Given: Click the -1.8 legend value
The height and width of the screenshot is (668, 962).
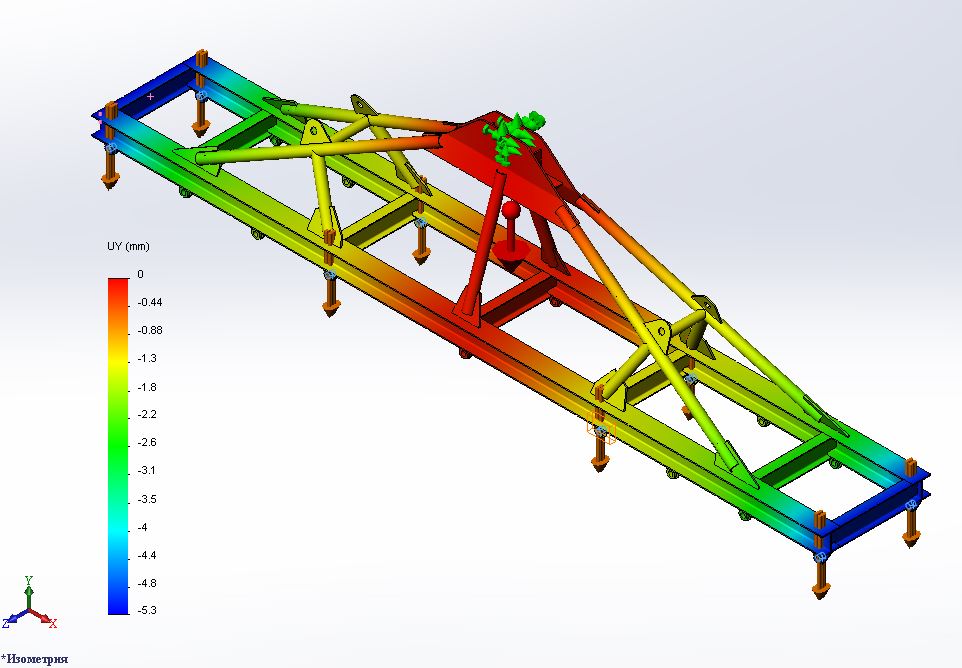Looking at the screenshot, I should (147, 386).
